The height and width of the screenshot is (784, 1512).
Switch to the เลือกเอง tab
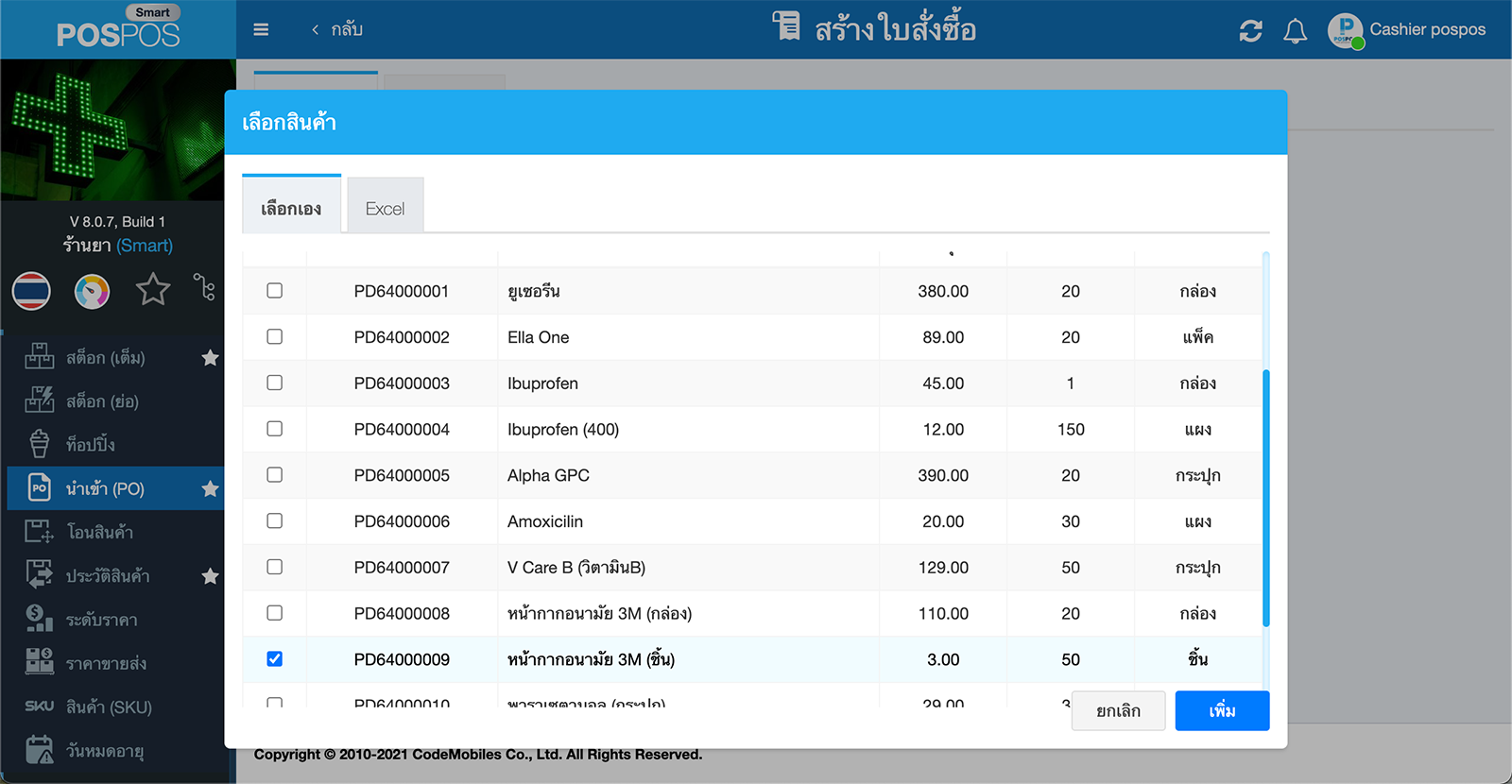[291, 205]
